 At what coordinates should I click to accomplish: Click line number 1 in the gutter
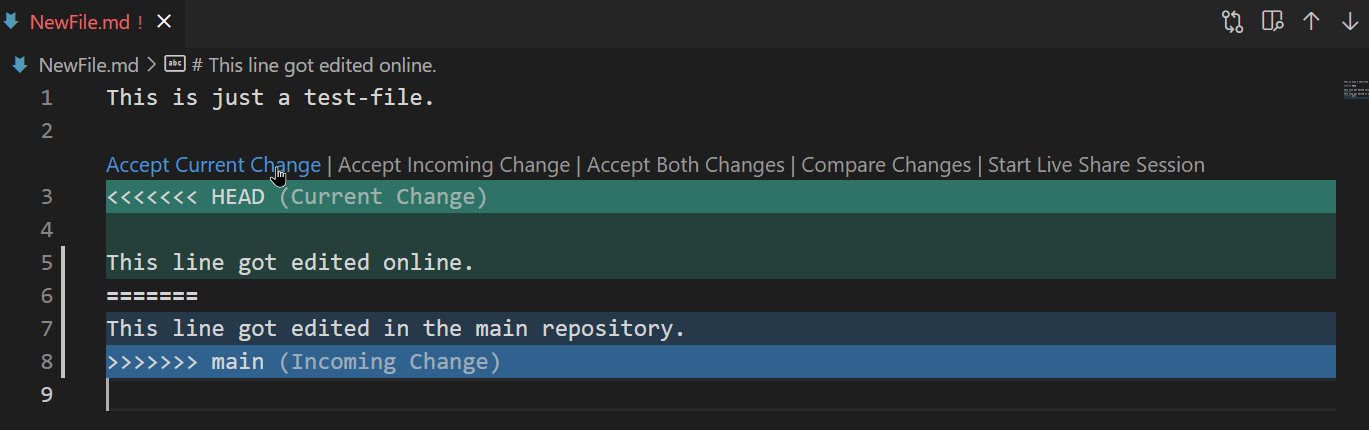(45, 98)
